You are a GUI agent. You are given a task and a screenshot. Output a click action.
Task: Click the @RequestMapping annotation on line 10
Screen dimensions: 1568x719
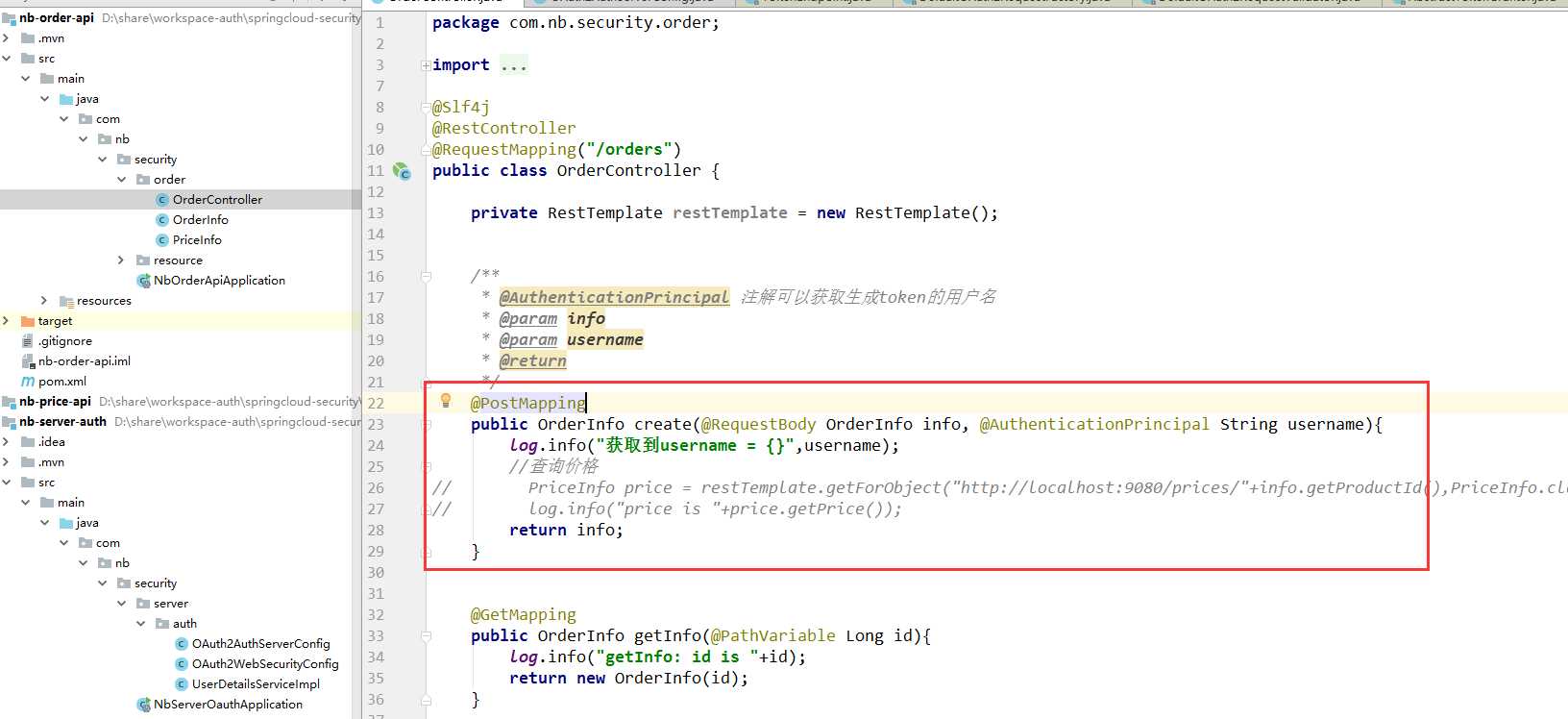503,149
